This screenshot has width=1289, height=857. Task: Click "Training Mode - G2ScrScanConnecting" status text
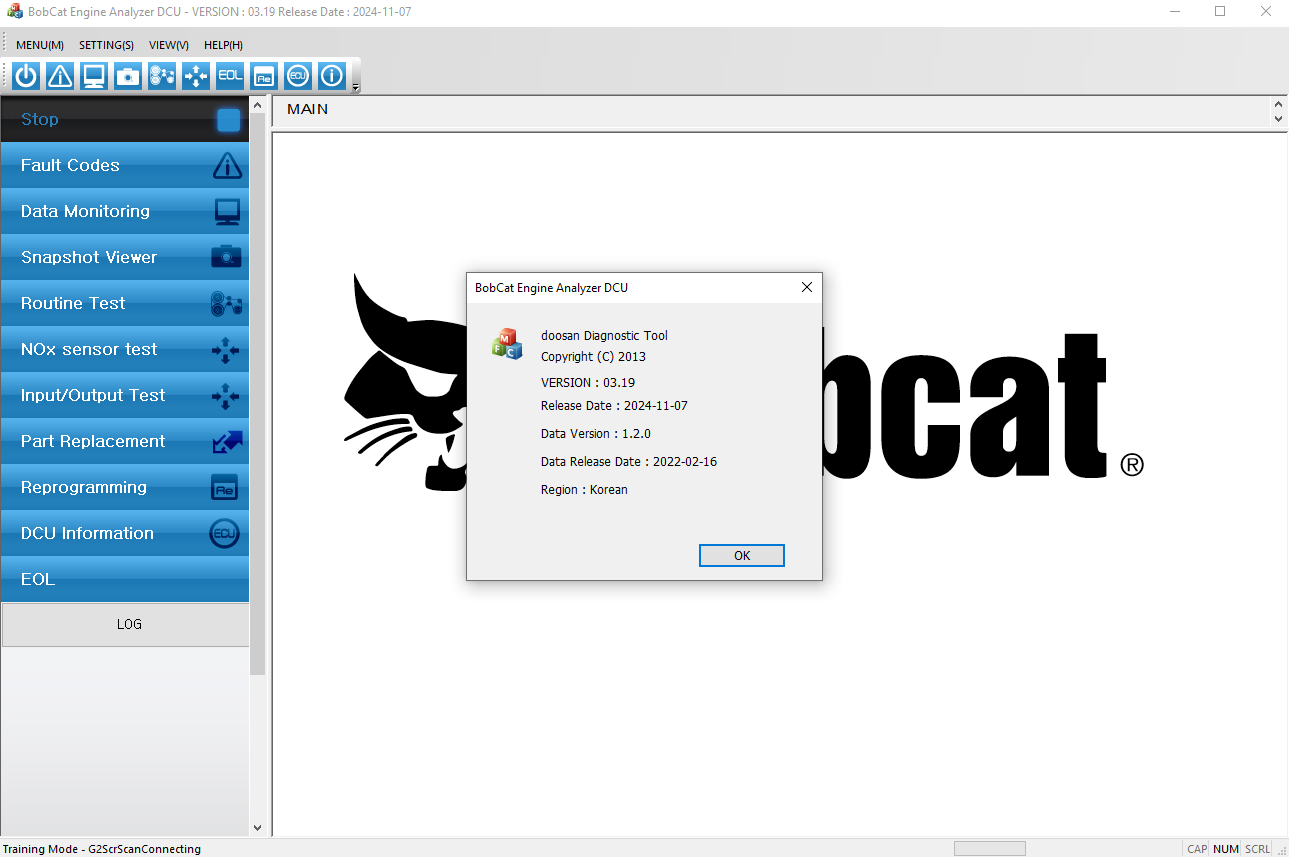pyautogui.click(x=102, y=849)
